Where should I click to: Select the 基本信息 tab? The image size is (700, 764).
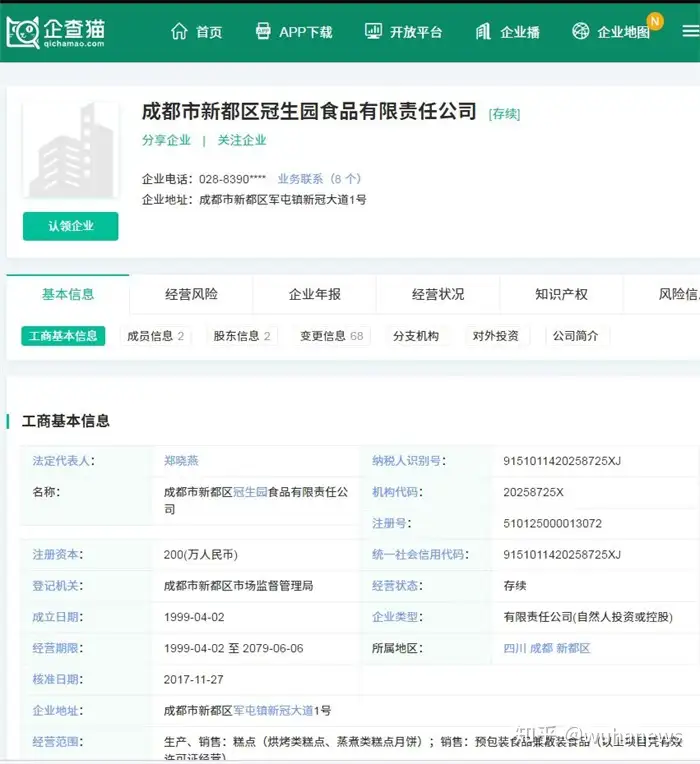point(68,294)
